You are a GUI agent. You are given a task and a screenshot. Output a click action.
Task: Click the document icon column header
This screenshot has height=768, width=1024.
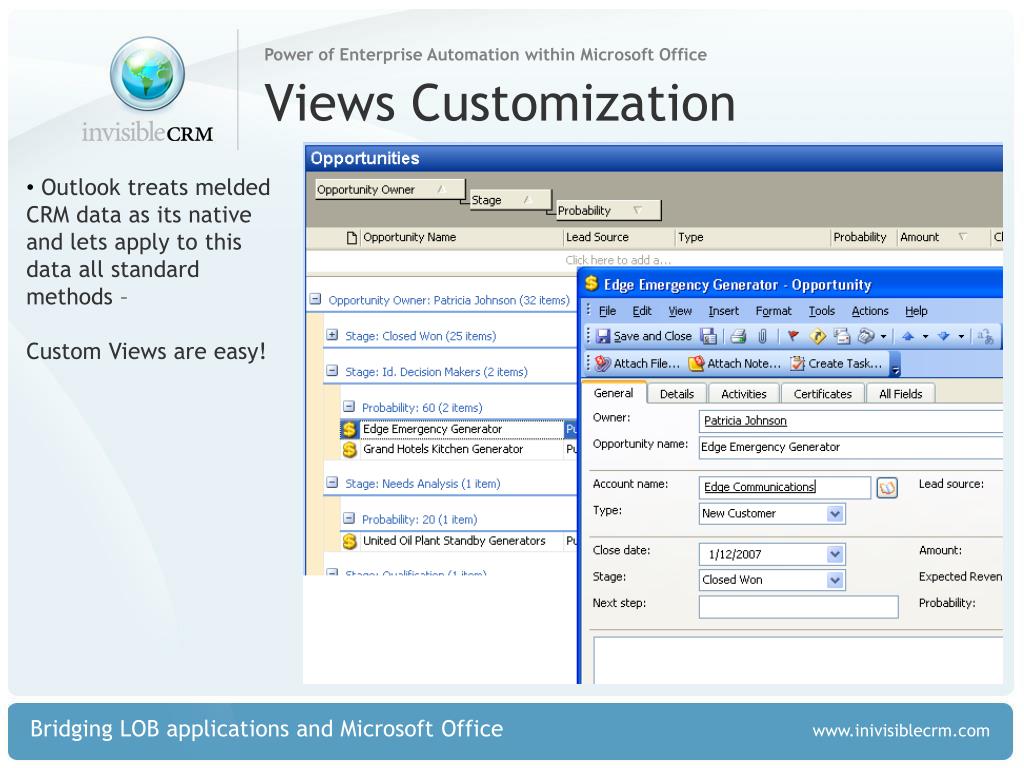coord(351,238)
